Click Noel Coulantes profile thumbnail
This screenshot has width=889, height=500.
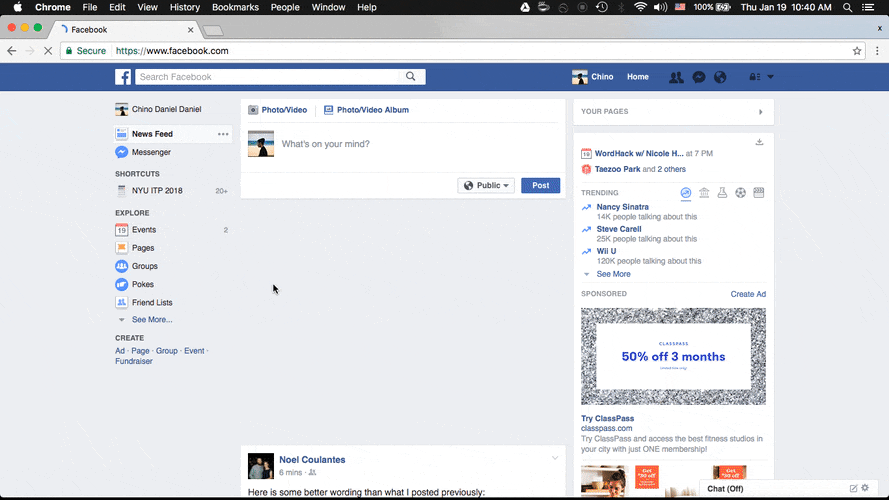[261, 466]
